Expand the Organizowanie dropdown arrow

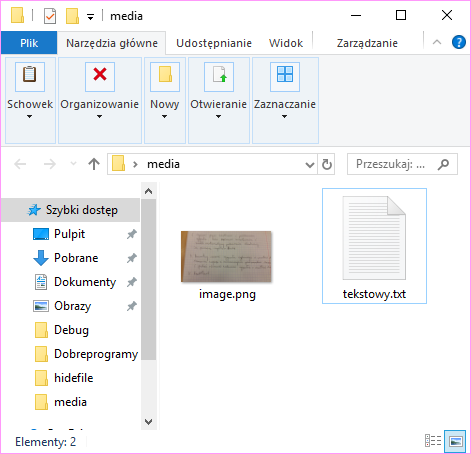point(99,116)
